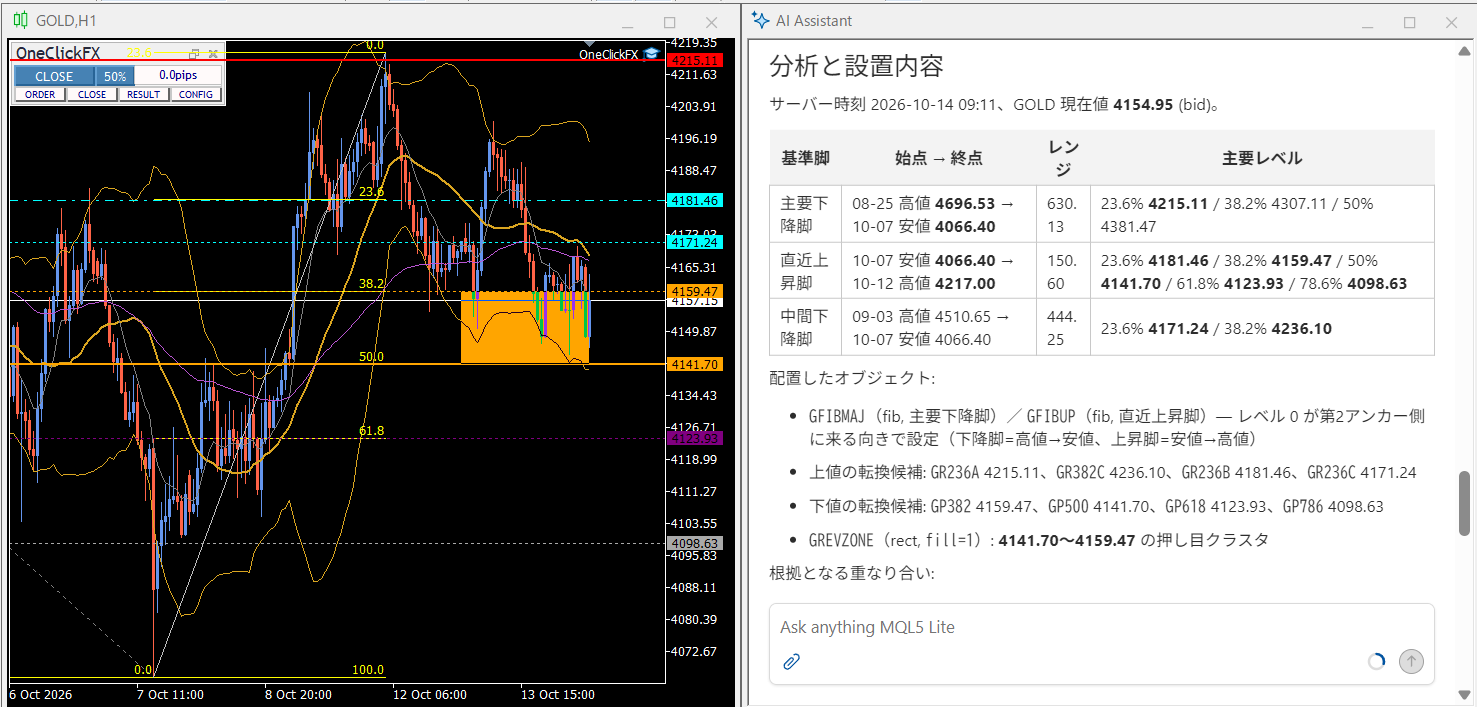Maximize the GOLD,H1 chart window
This screenshot has width=1477, height=707.
click(x=670, y=22)
